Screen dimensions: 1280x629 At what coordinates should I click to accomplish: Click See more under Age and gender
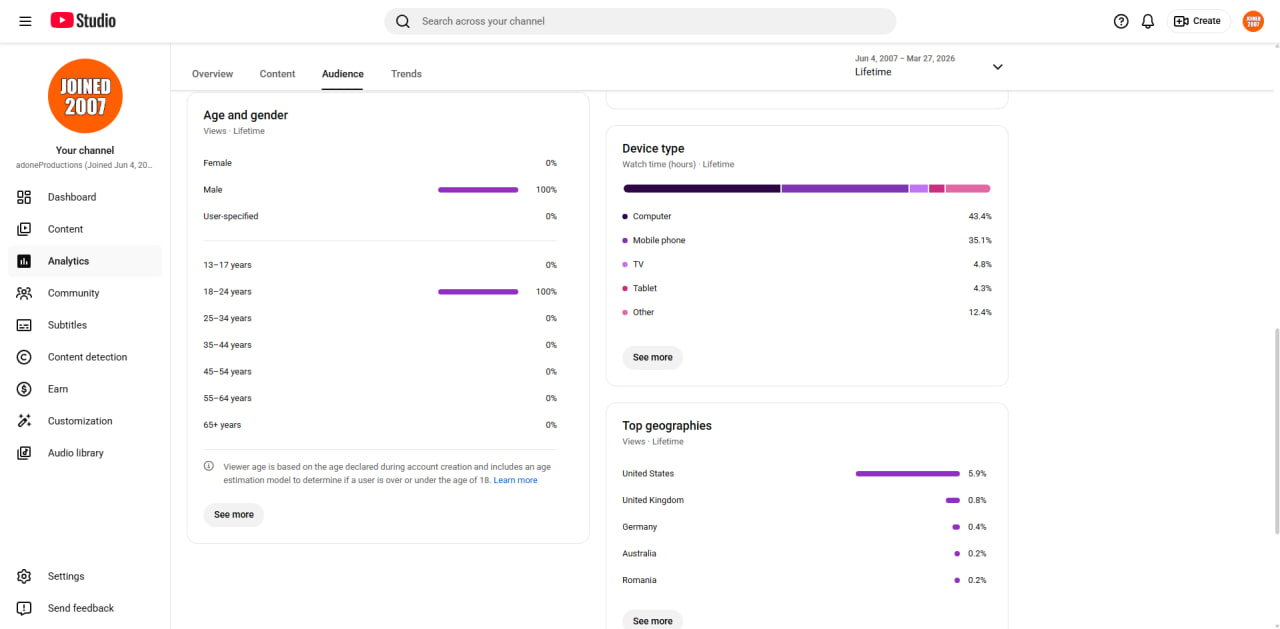tap(234, 514)
